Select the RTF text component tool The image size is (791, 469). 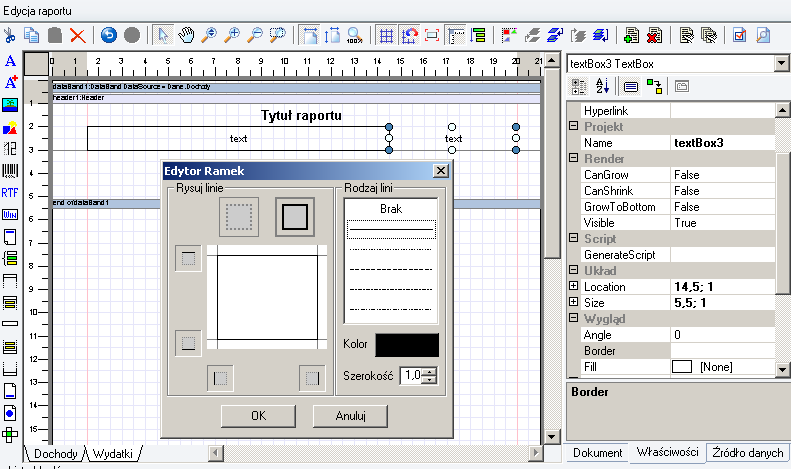tap(10, 193)
